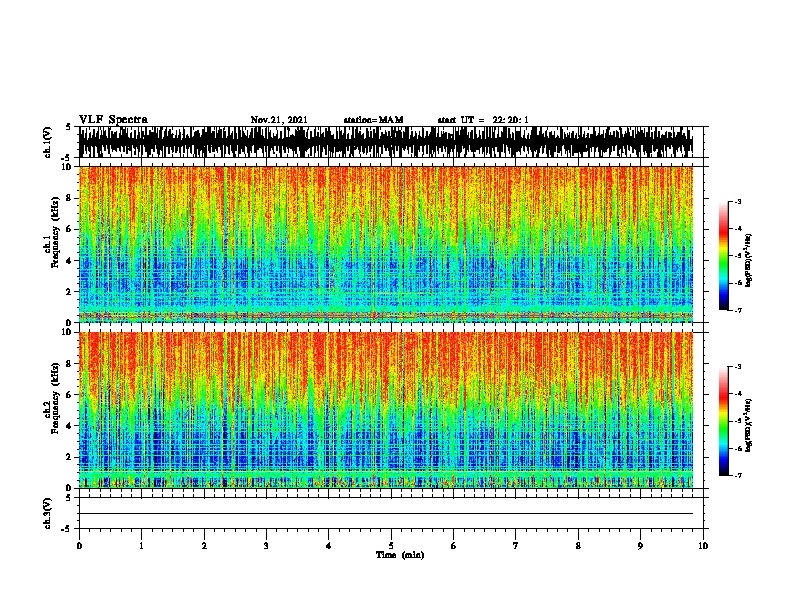Click the "8" kHz tick on ch.1 spectrogram
Screen dimensions: 792x612
tap(71, 198)
